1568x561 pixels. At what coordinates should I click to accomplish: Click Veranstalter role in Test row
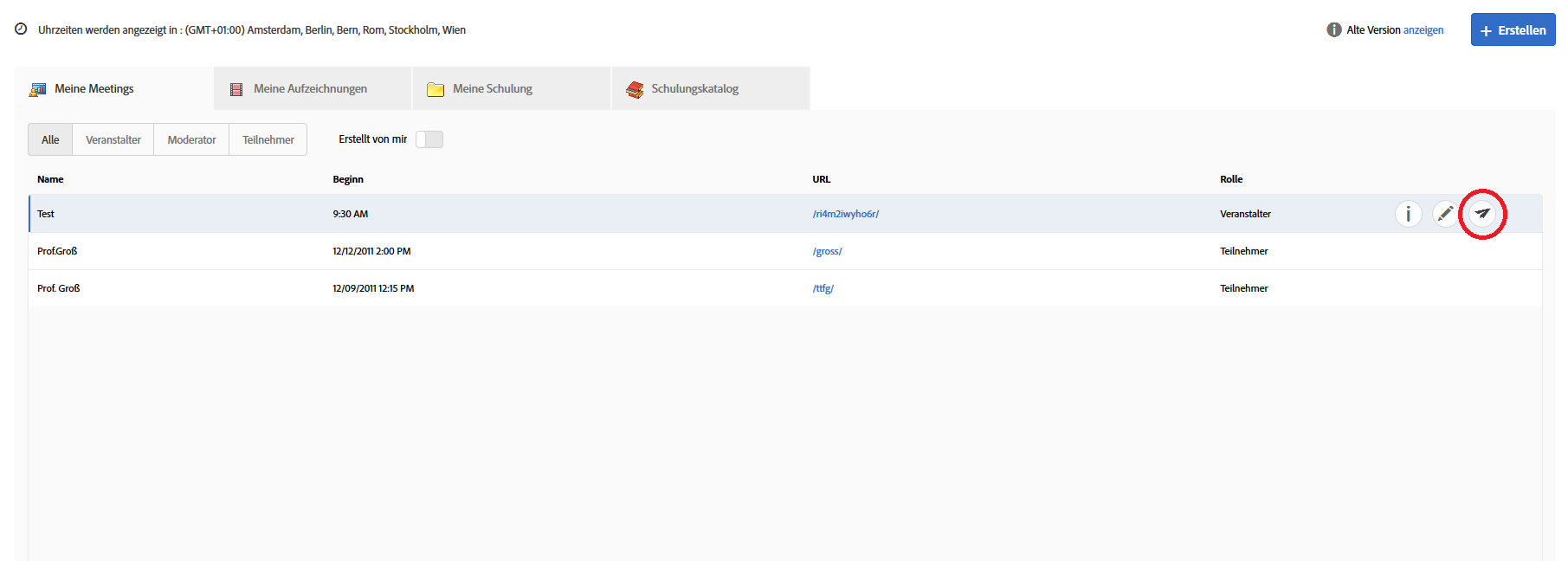click(1245, 214)
